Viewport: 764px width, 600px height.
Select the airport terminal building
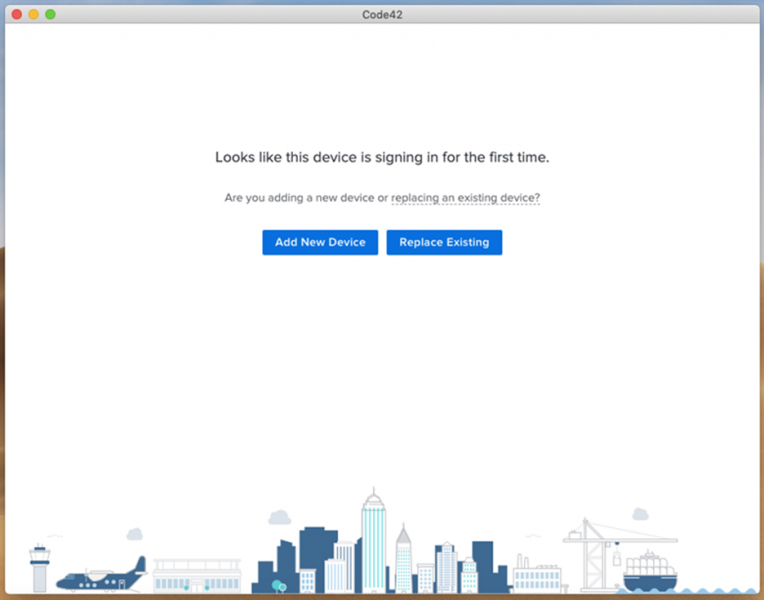click(197, 575)
